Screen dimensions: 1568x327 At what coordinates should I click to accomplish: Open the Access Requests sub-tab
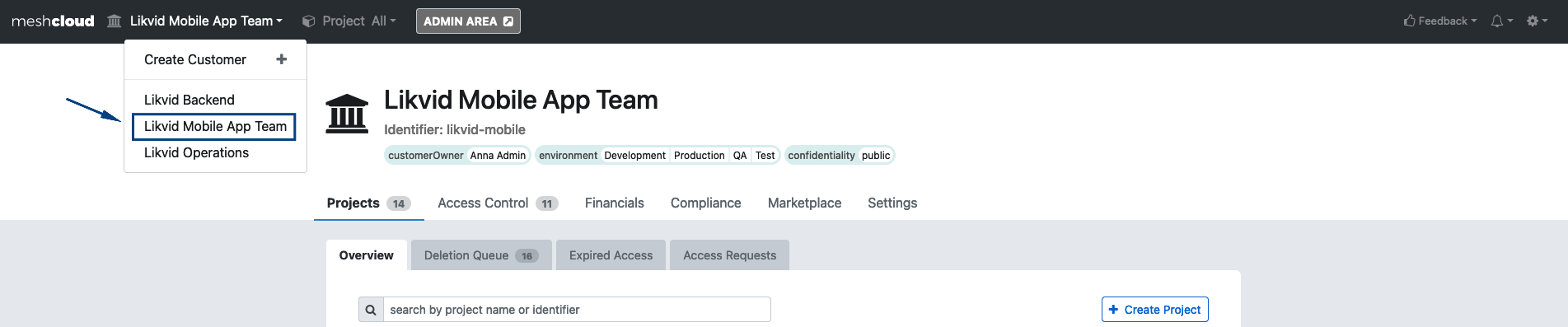(730, 255)
